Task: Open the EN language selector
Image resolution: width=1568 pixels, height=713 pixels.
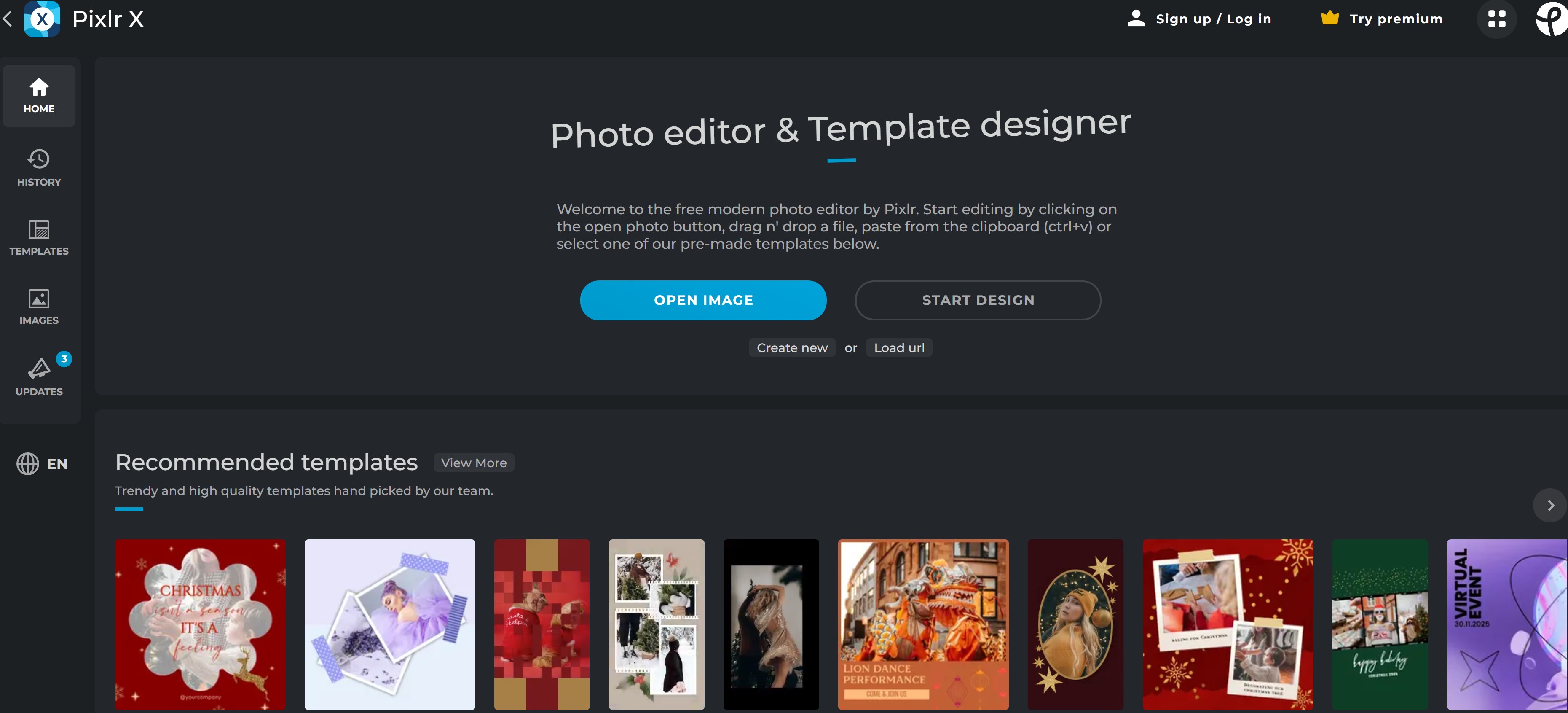Action: [x=41, y=463]
